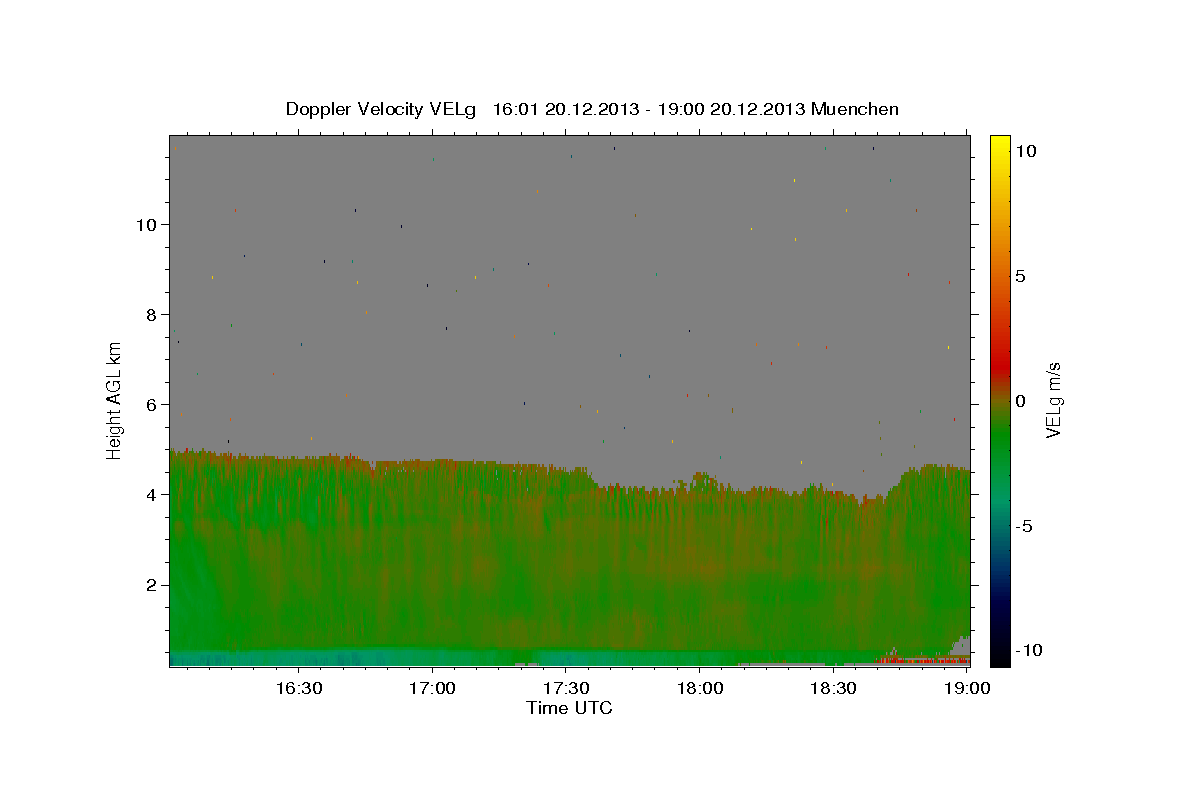This screenshot has height=800, width=1200.
Task: Click the colorbar value 10 at top
Action: [x=1025, y=151]
